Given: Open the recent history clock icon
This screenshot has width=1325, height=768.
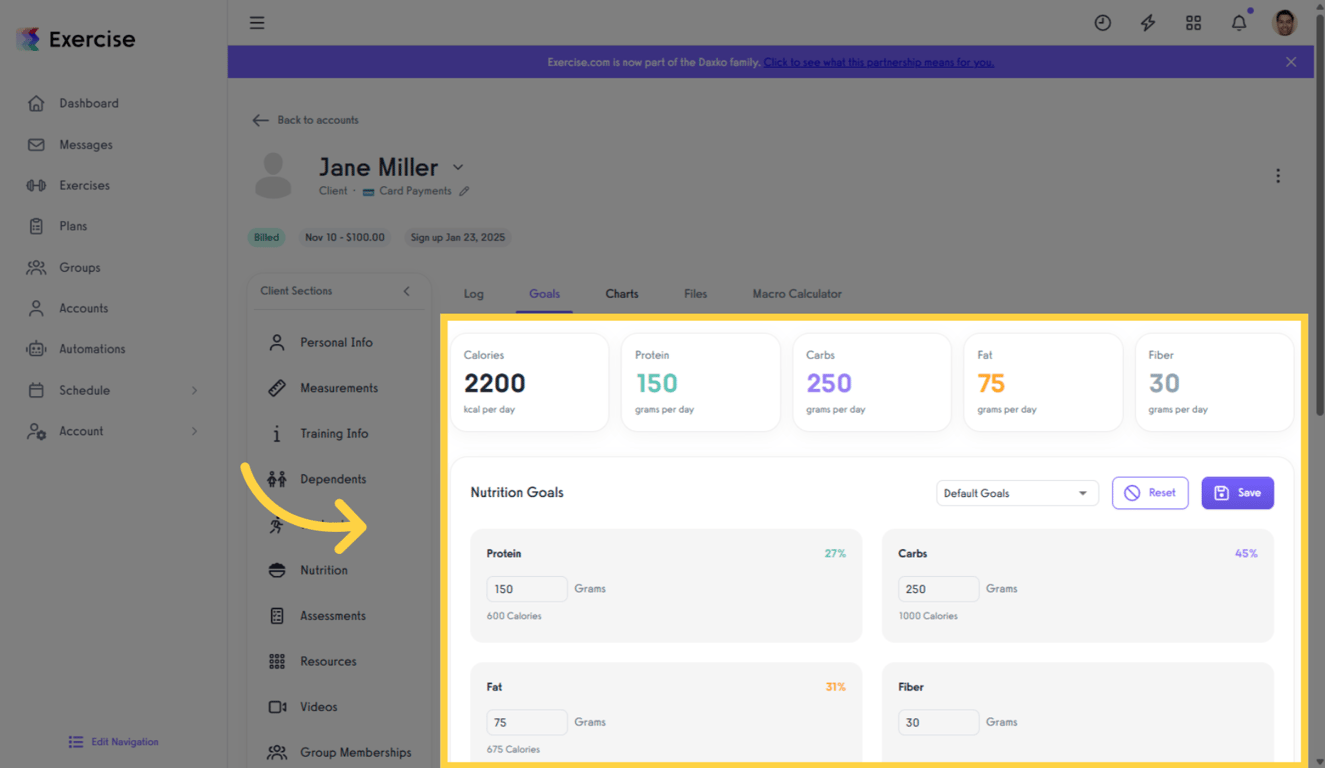Looking at the screenshot, I should [x=1102, y=22].
